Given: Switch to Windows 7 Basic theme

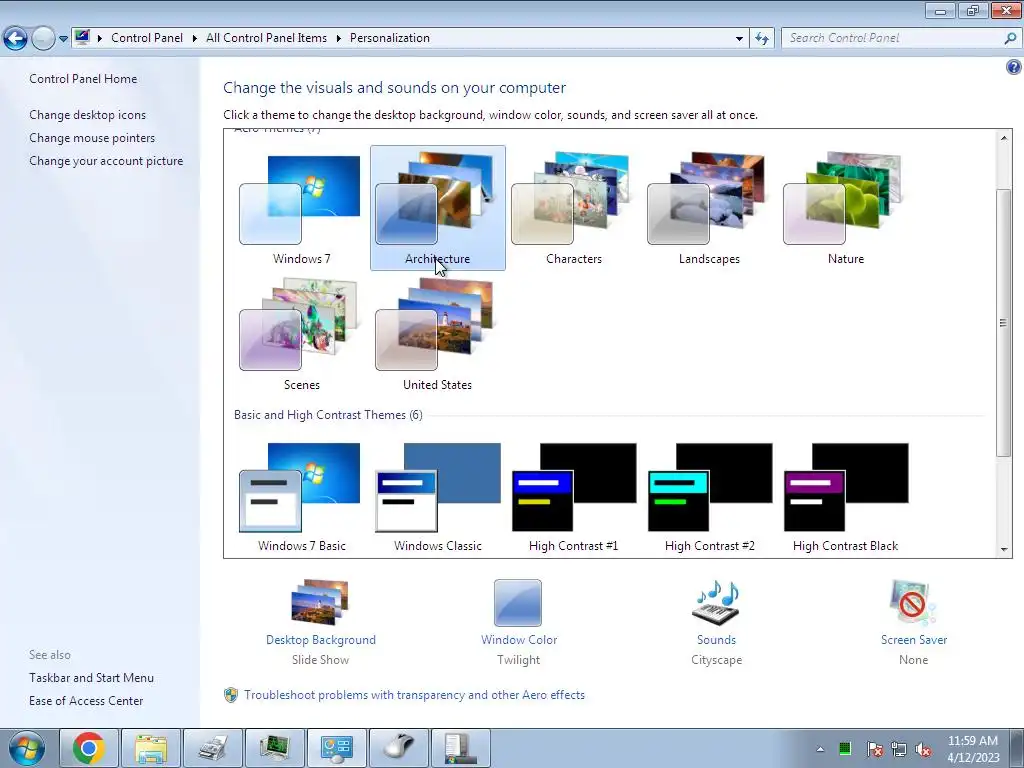Looking at the screenshot, I should [301, 498].
